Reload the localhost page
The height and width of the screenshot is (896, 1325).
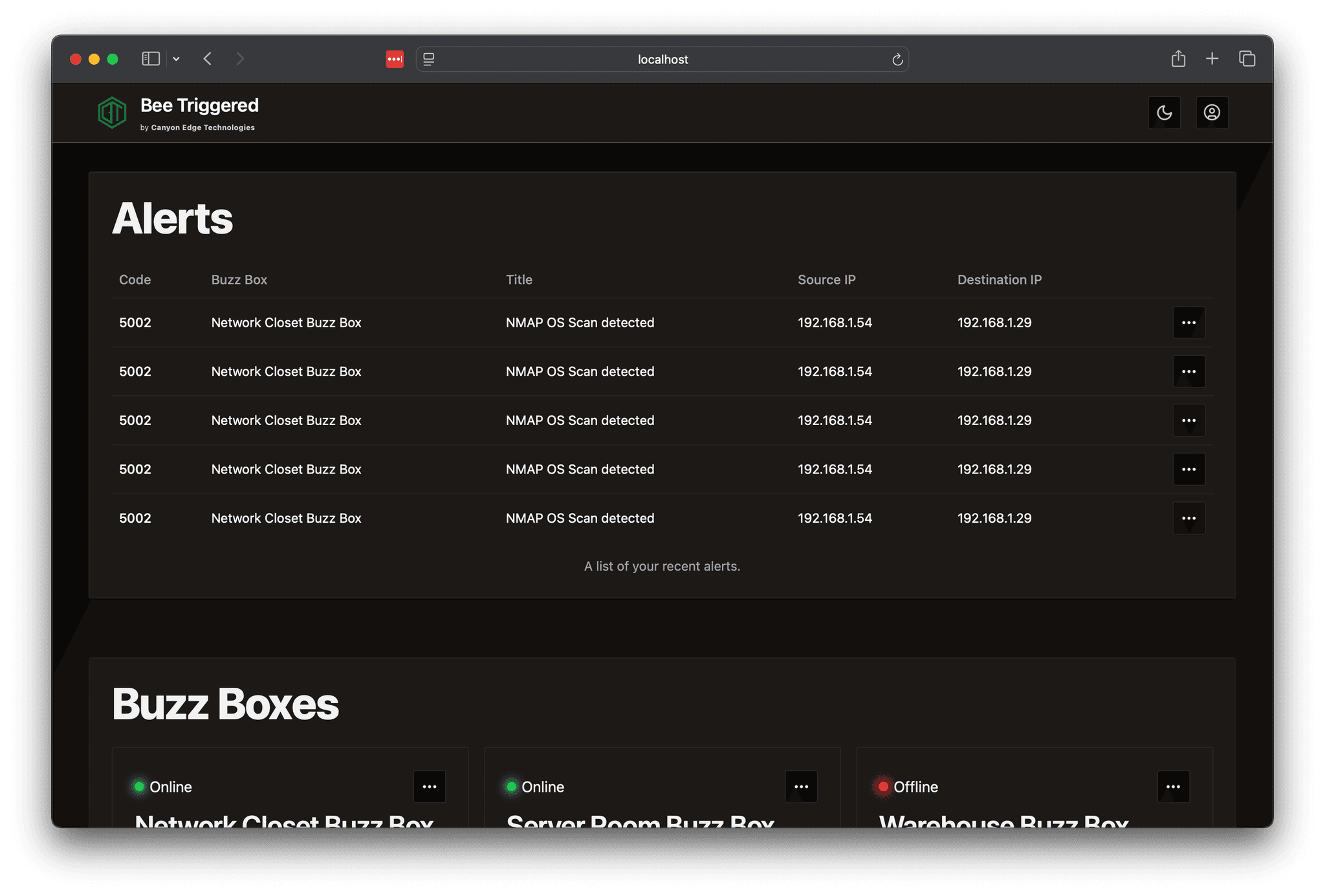897,60
